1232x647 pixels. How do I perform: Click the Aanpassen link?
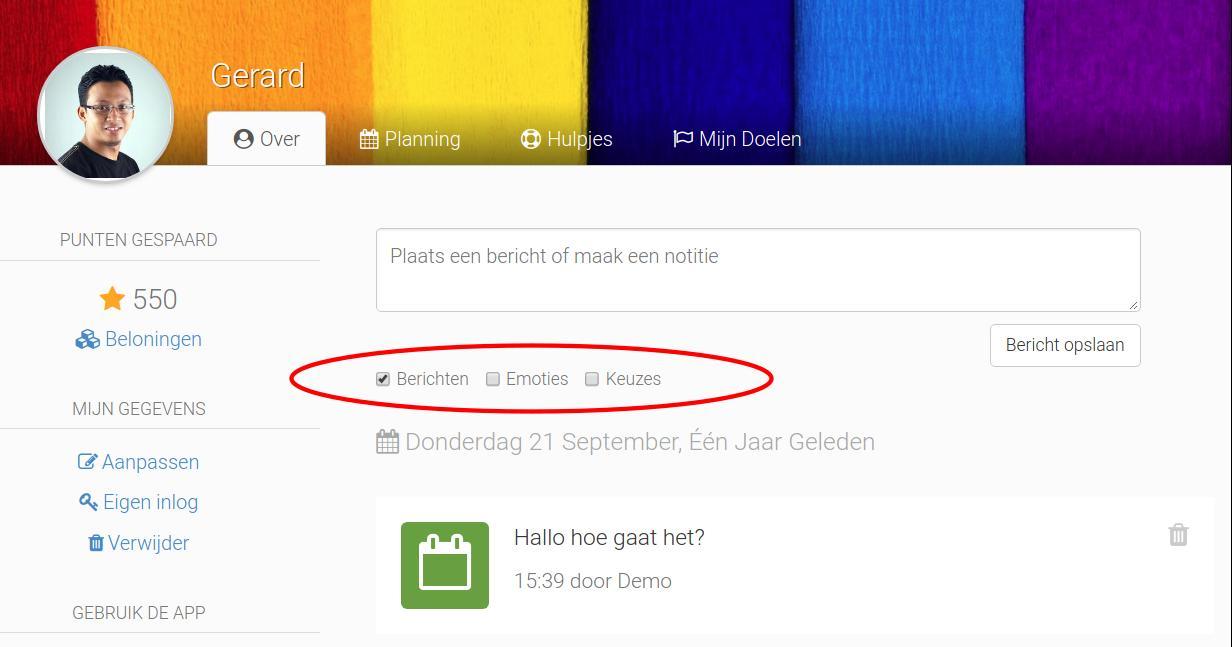pyautogui.click(x=139, y=462)
